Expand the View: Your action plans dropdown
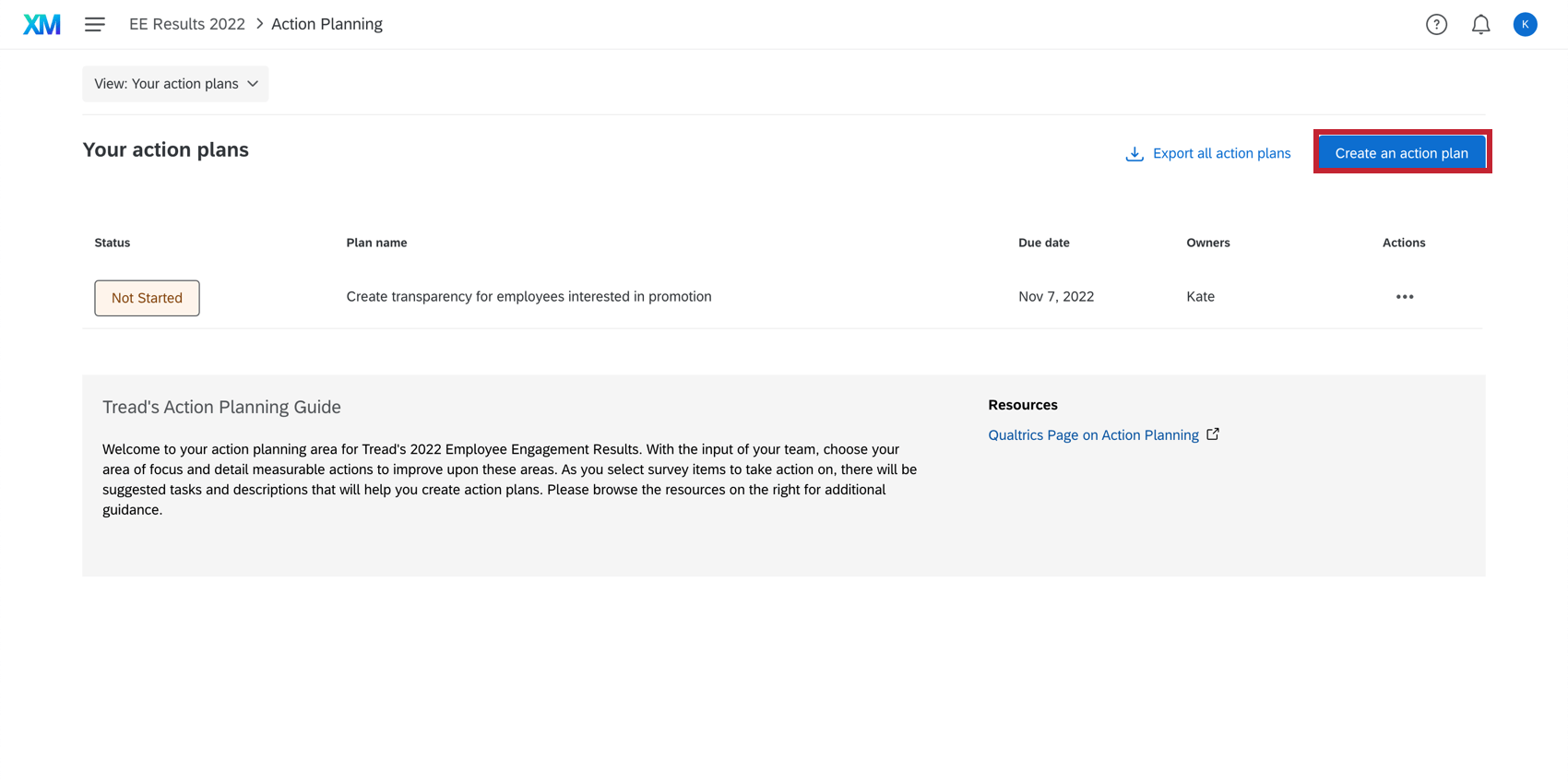The width and height of the screenshot is (1568, 784). click(166, 84)
